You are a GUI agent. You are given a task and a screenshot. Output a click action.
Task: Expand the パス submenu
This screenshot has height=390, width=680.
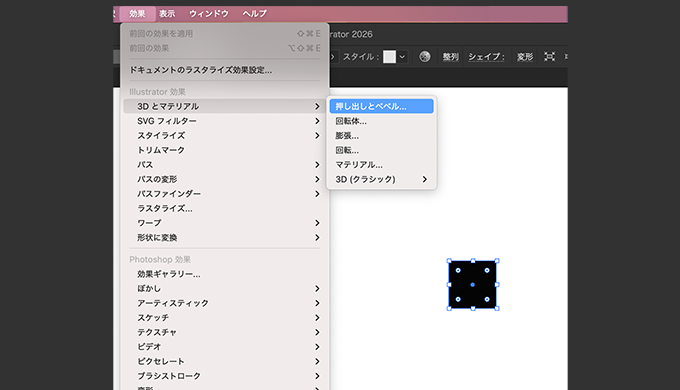[225, 165]
